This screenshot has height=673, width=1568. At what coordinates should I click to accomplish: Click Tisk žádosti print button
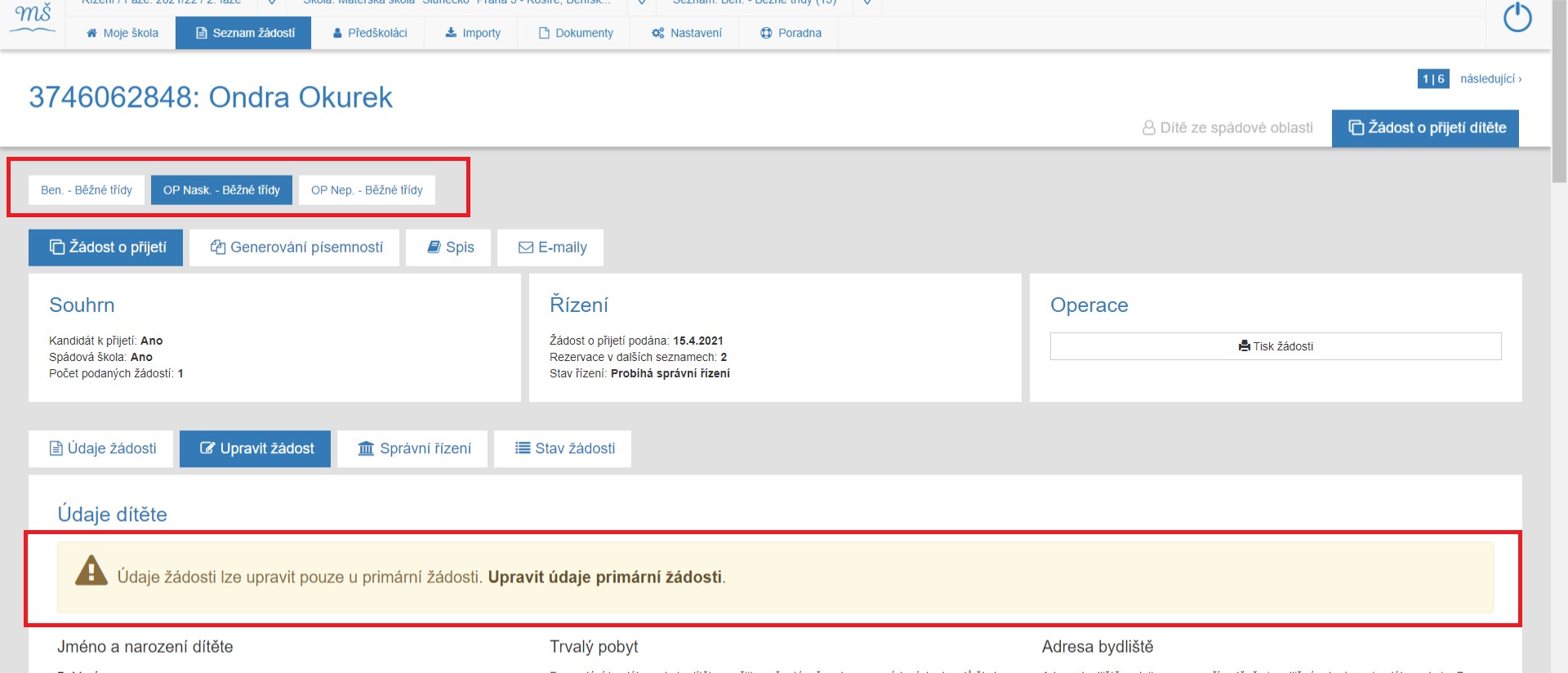click(x=1276, y=346)
